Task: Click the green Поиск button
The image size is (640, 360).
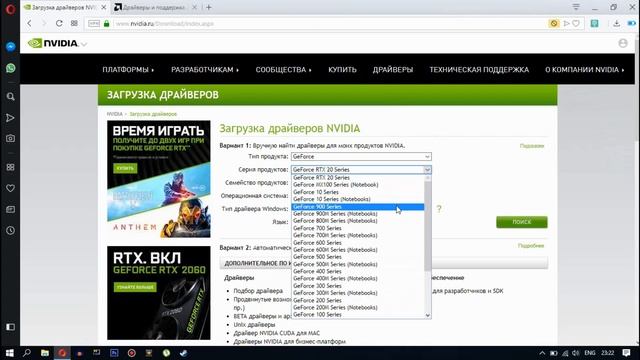Action: point(522,222)
